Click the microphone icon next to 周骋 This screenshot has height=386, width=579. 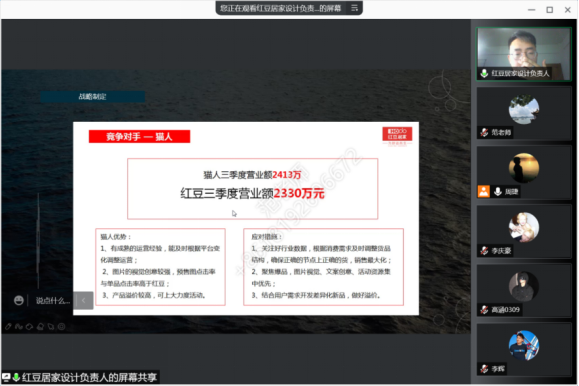(x=497, y=191)
